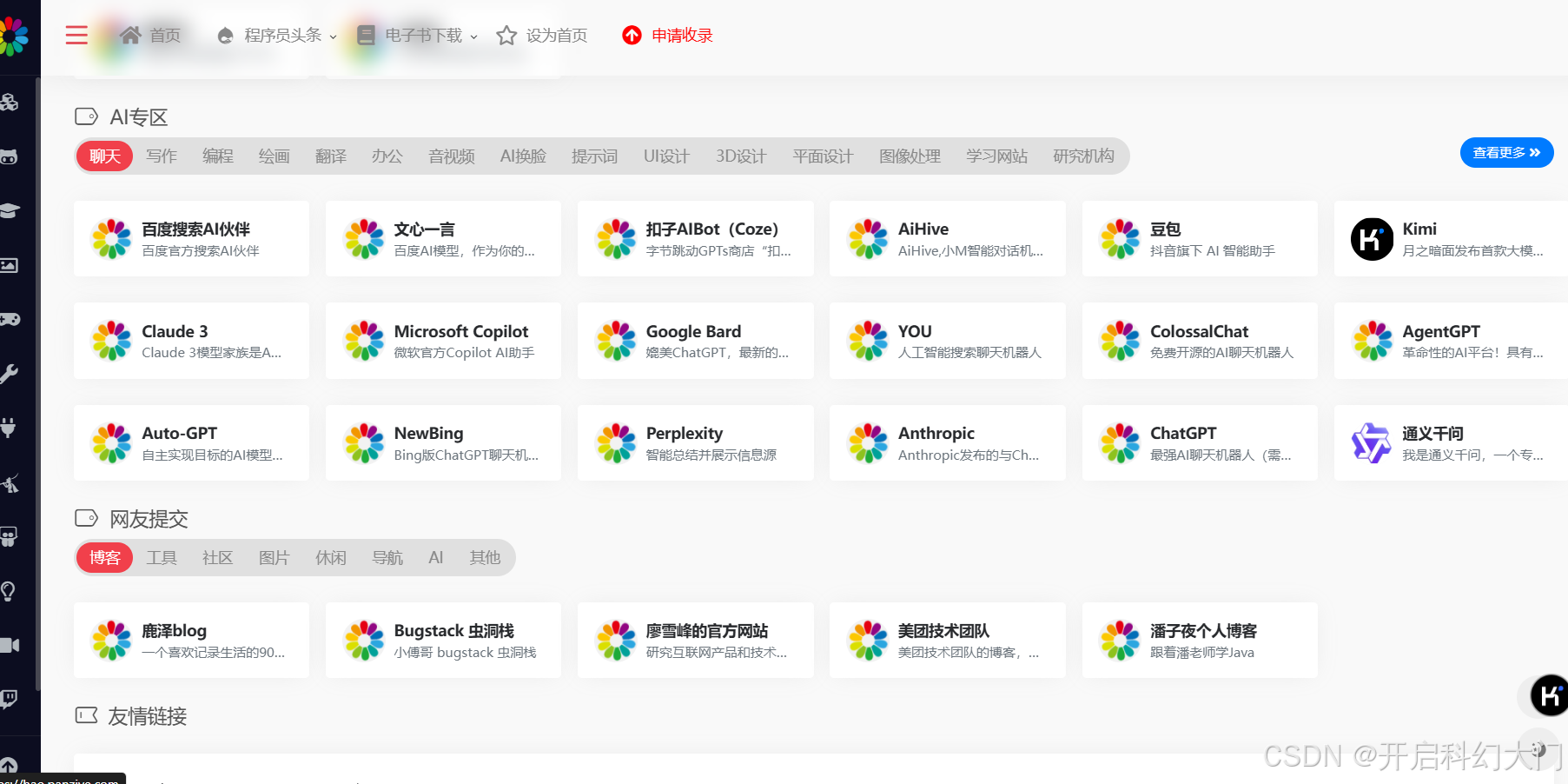
Task: Click the tag icon beside 网友提交 heading
Action: pyautogui.click(x=86, y=518)
